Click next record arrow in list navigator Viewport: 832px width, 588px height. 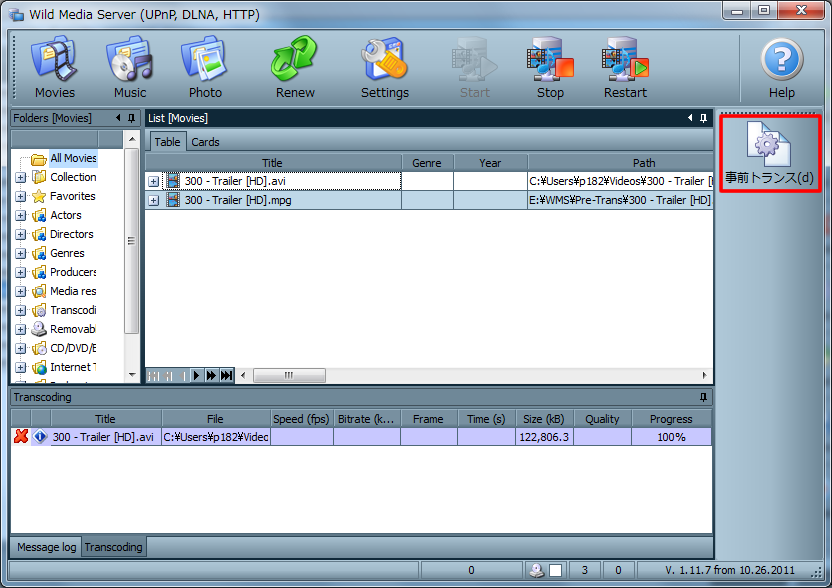196,376
